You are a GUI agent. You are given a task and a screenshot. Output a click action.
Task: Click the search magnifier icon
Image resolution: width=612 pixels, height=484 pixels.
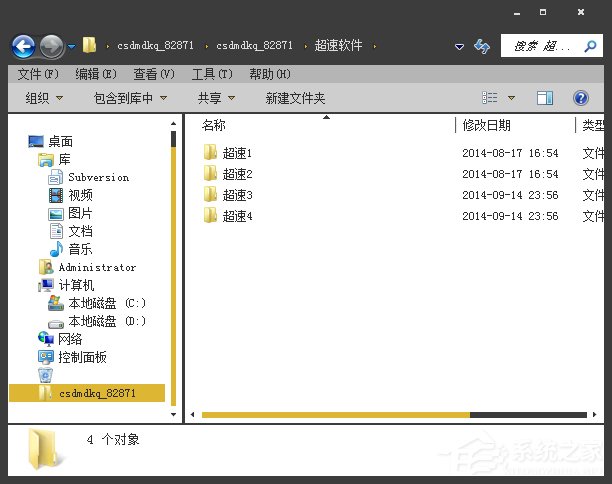click(590, 46)
